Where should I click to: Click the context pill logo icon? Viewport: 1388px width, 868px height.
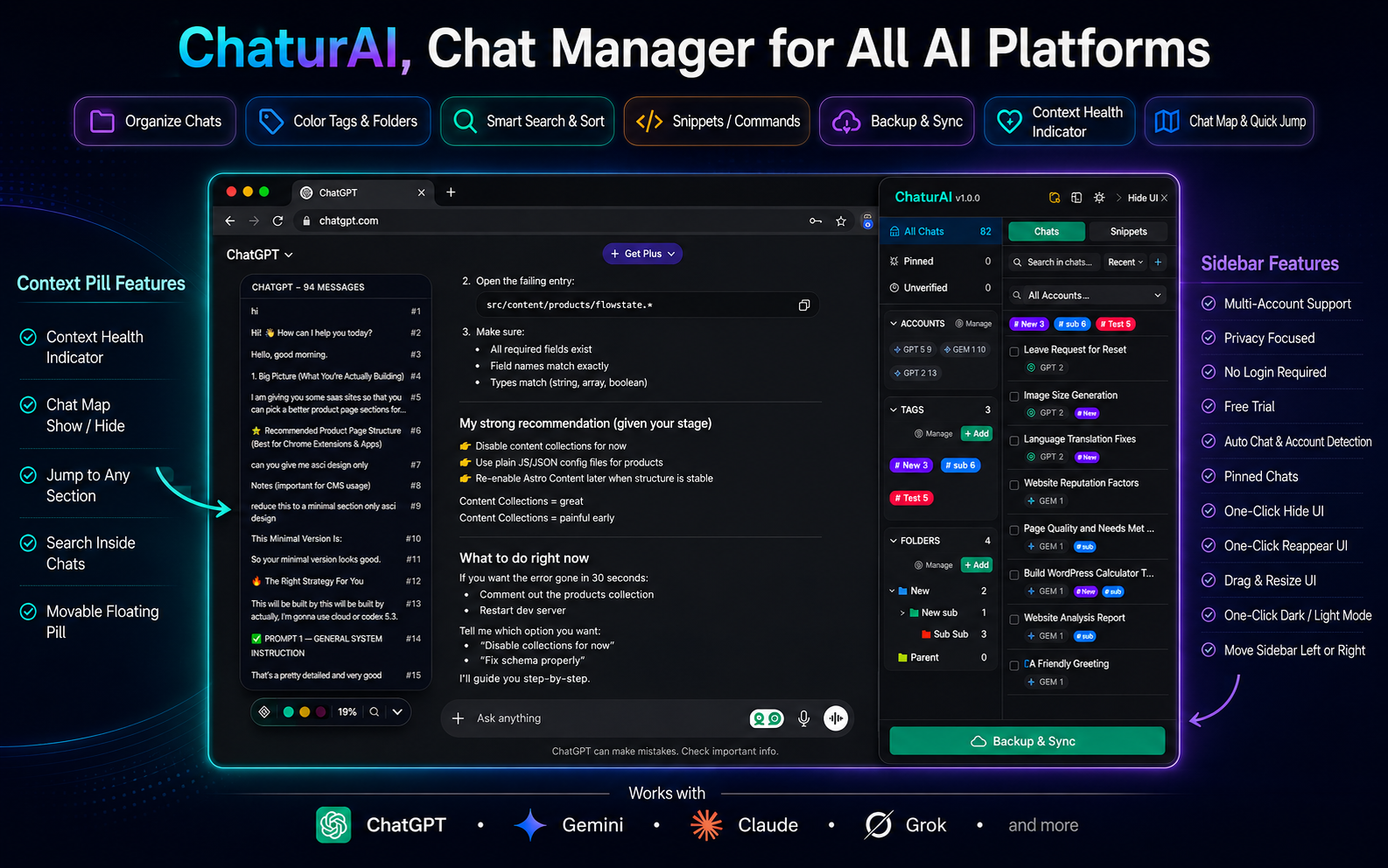pyautogui.click(x=264, y=712)
